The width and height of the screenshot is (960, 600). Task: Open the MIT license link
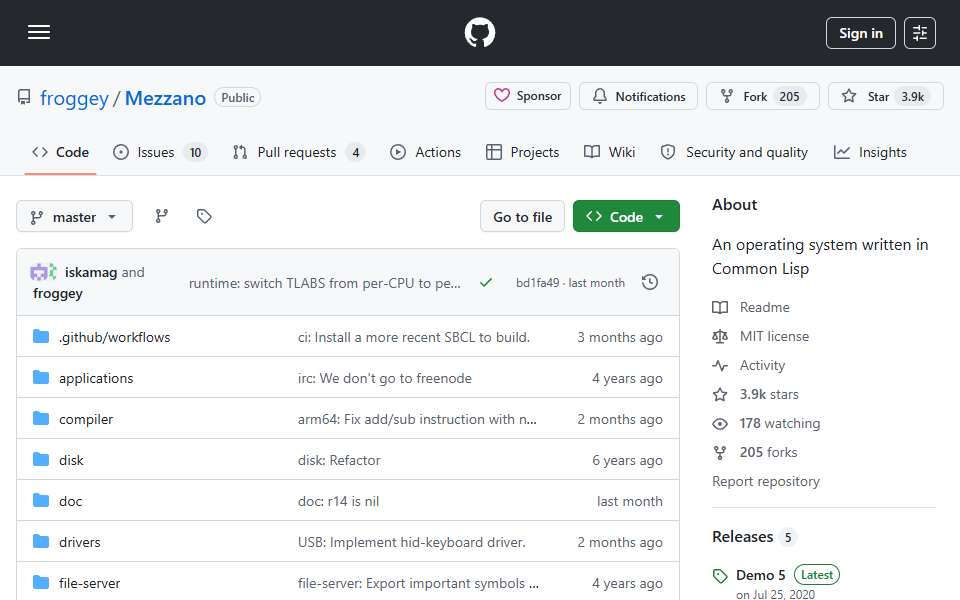click(761, 336)
